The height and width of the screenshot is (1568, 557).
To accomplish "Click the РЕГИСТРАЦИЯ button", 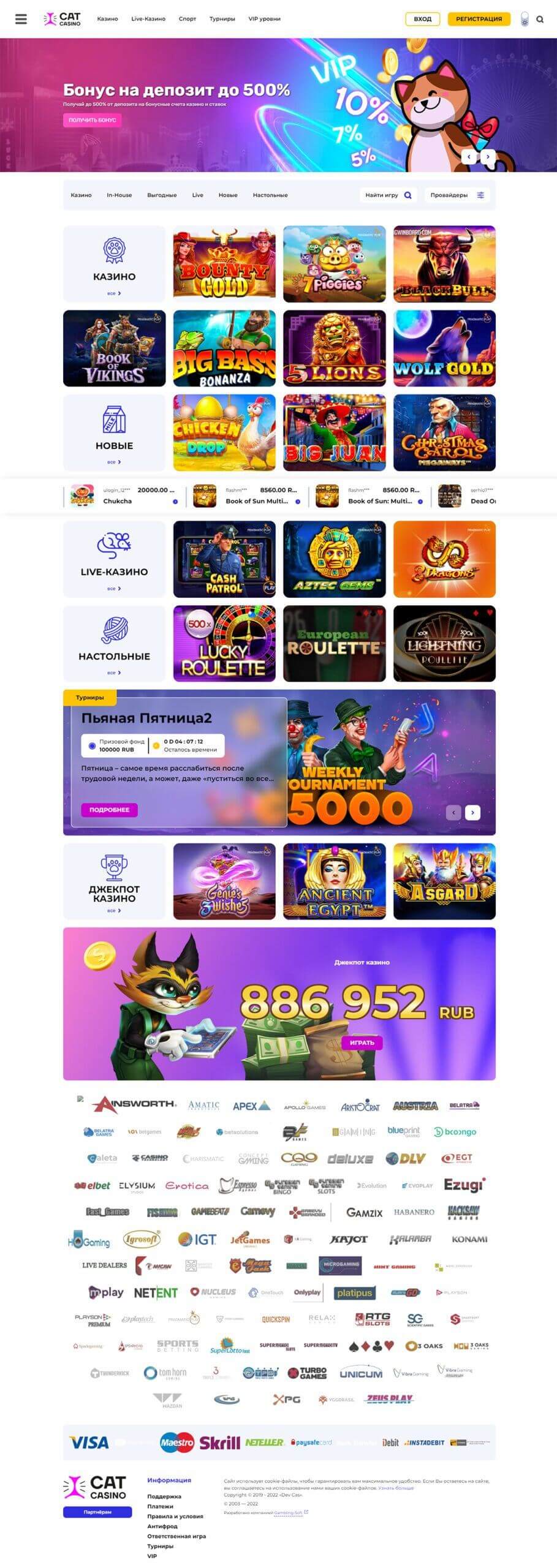I will click(479, 19).
